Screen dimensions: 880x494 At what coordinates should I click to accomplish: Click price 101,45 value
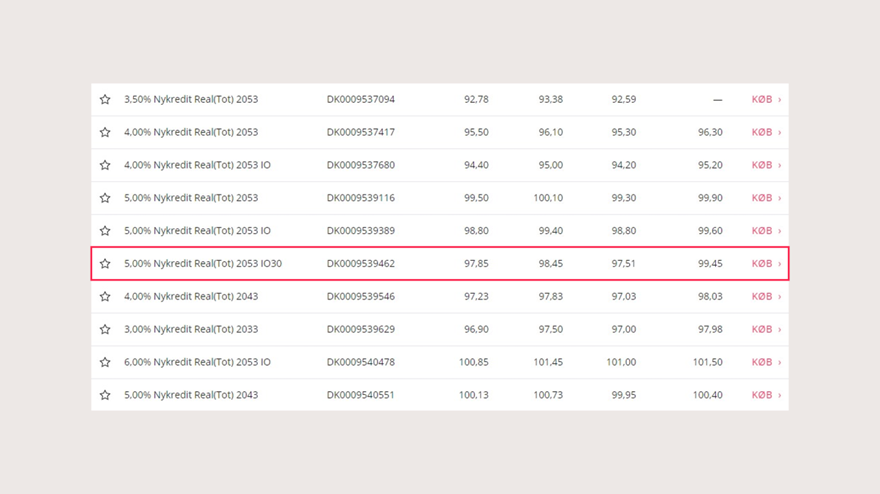coord(548,362)
